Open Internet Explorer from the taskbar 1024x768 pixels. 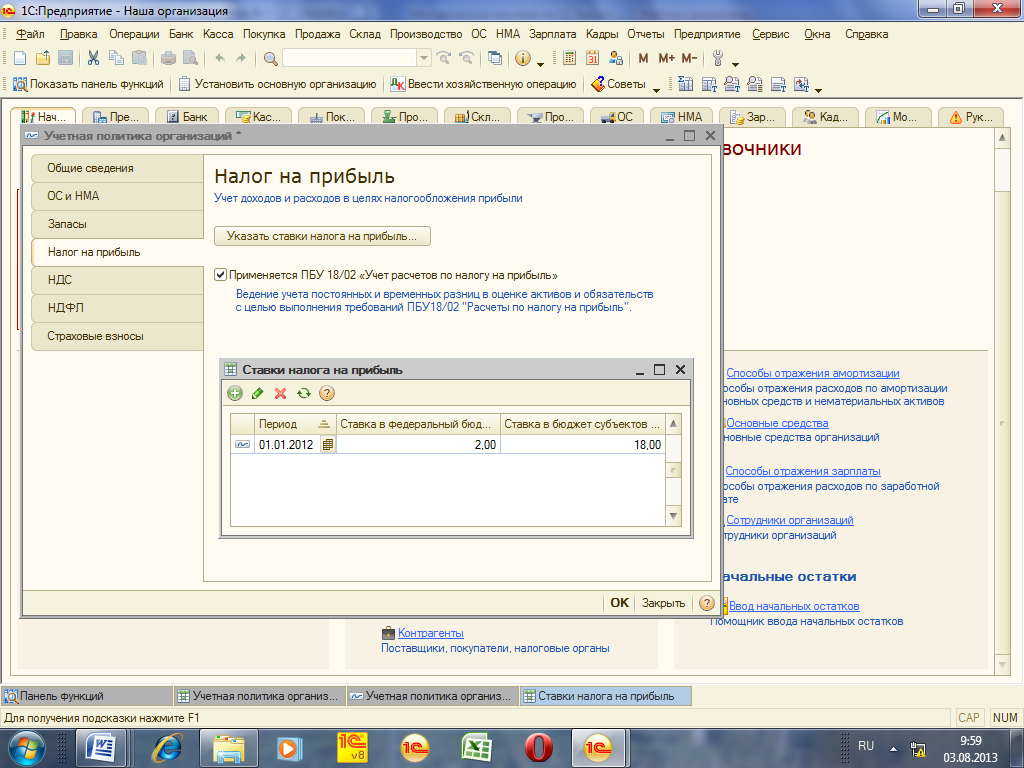point(167,748)
